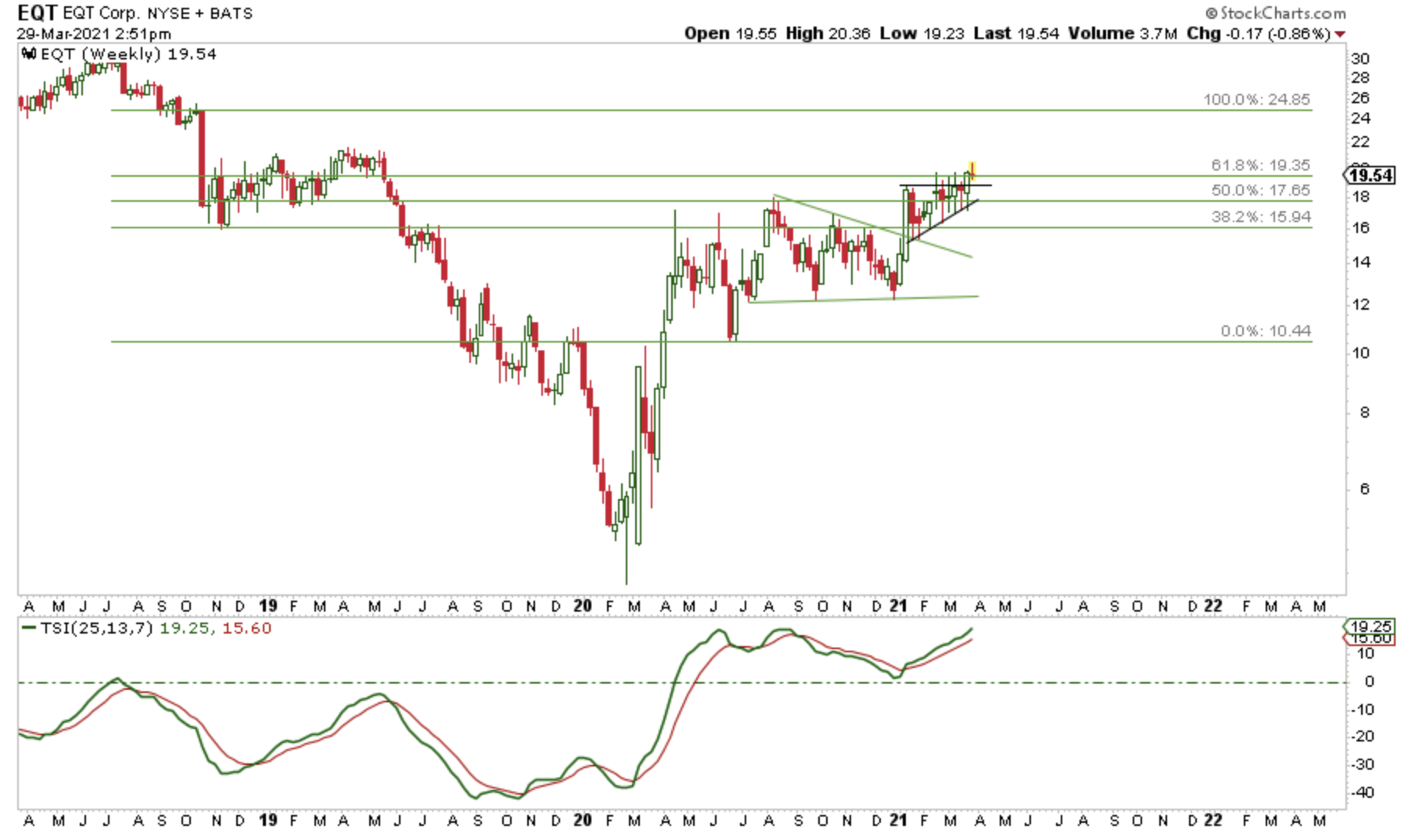Click the black rising trendline under recent candles

(943, 221)
